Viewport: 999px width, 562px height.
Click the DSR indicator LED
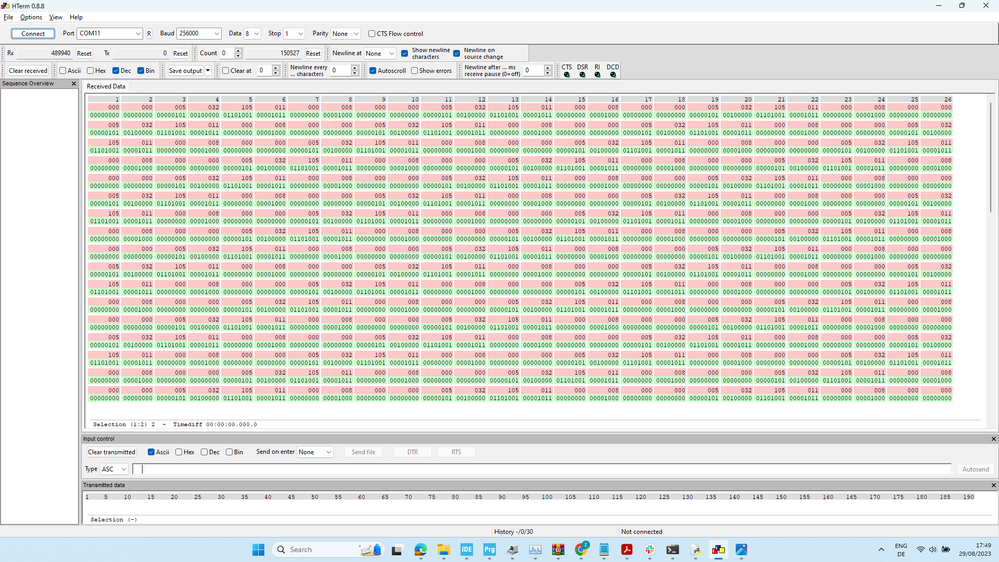tap(582, 75)
